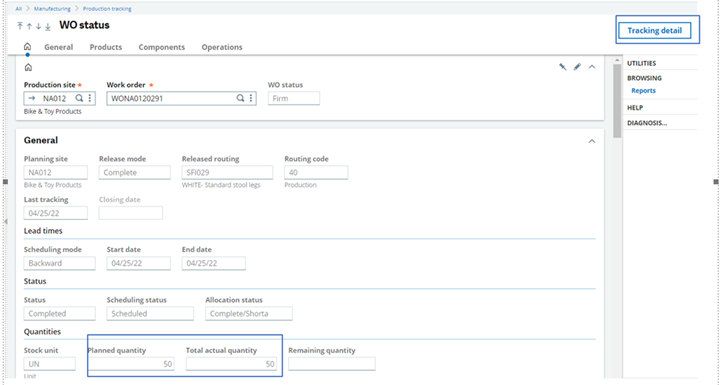The image size is (720, 385).
Task: Click Production tracking breadcrumb link
Action: coord(107,9)
